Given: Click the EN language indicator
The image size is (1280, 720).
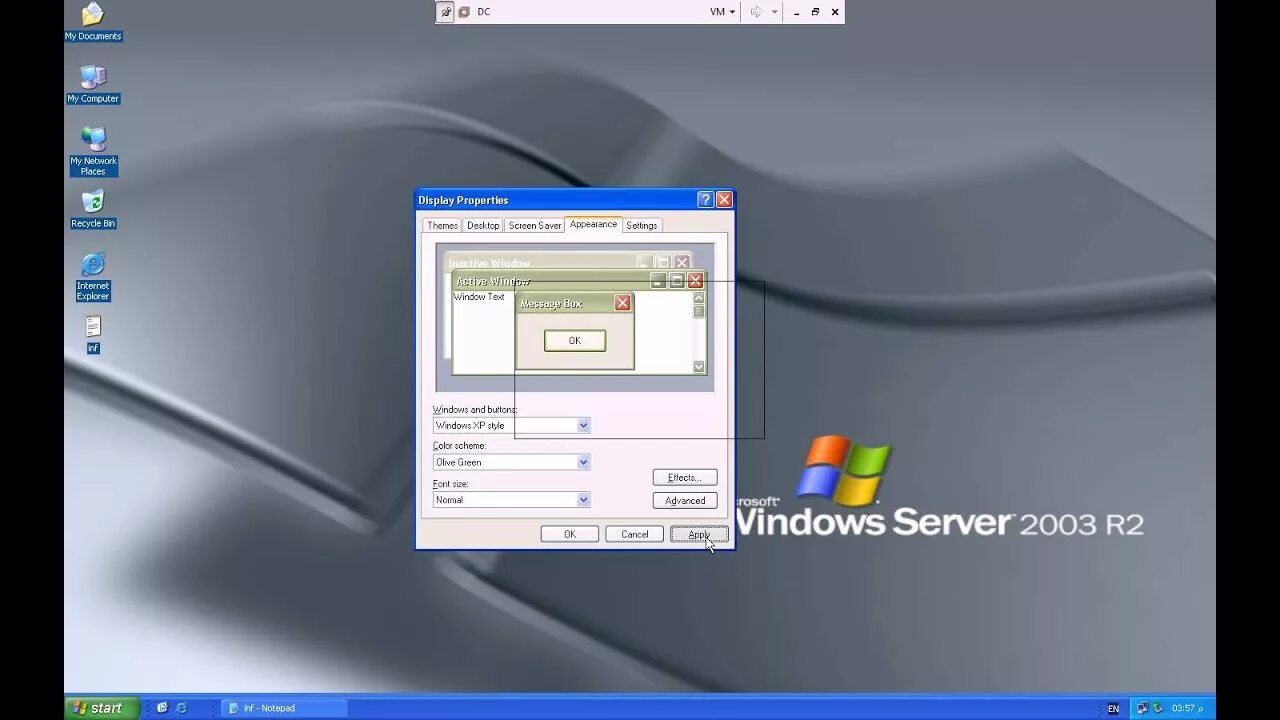Looking at the screenshot, I should pos(1113,709).
